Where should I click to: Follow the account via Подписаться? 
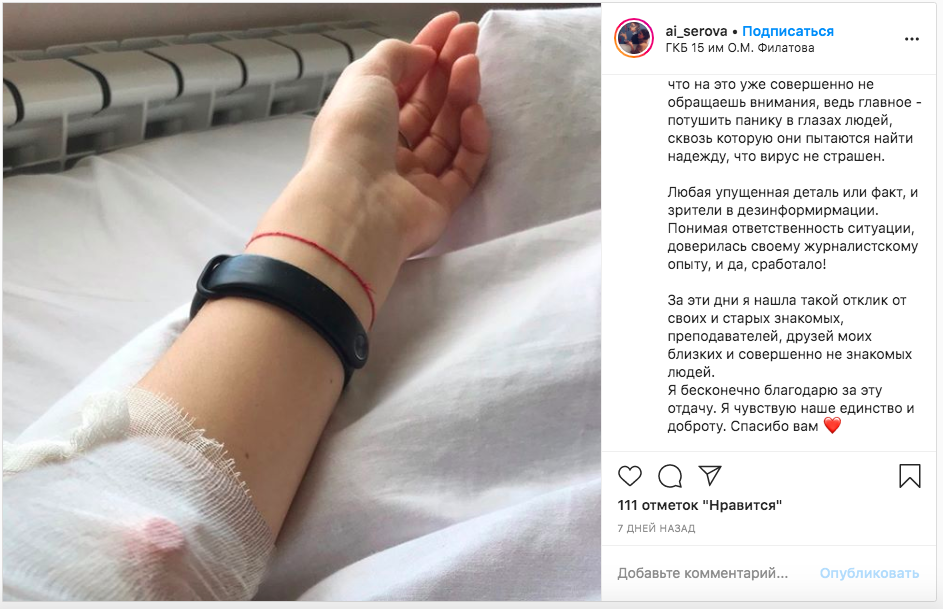(x=788, y=31)
